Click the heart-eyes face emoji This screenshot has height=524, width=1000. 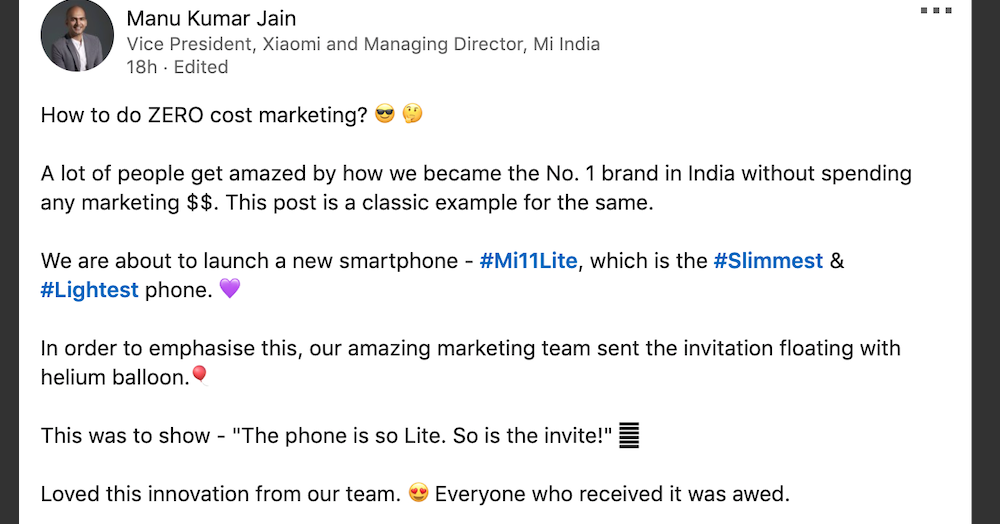419,493
